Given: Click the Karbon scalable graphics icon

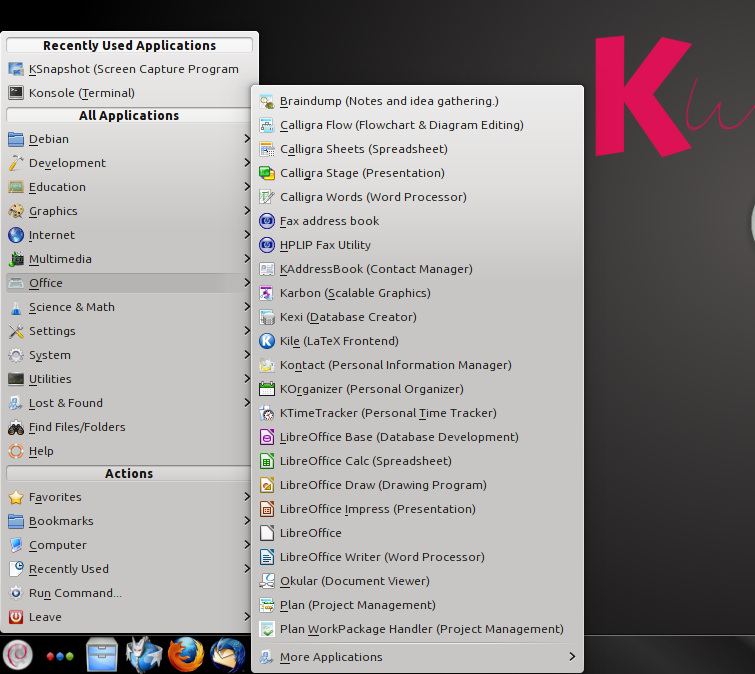Looking at the screenshot, I should [267, 293].
